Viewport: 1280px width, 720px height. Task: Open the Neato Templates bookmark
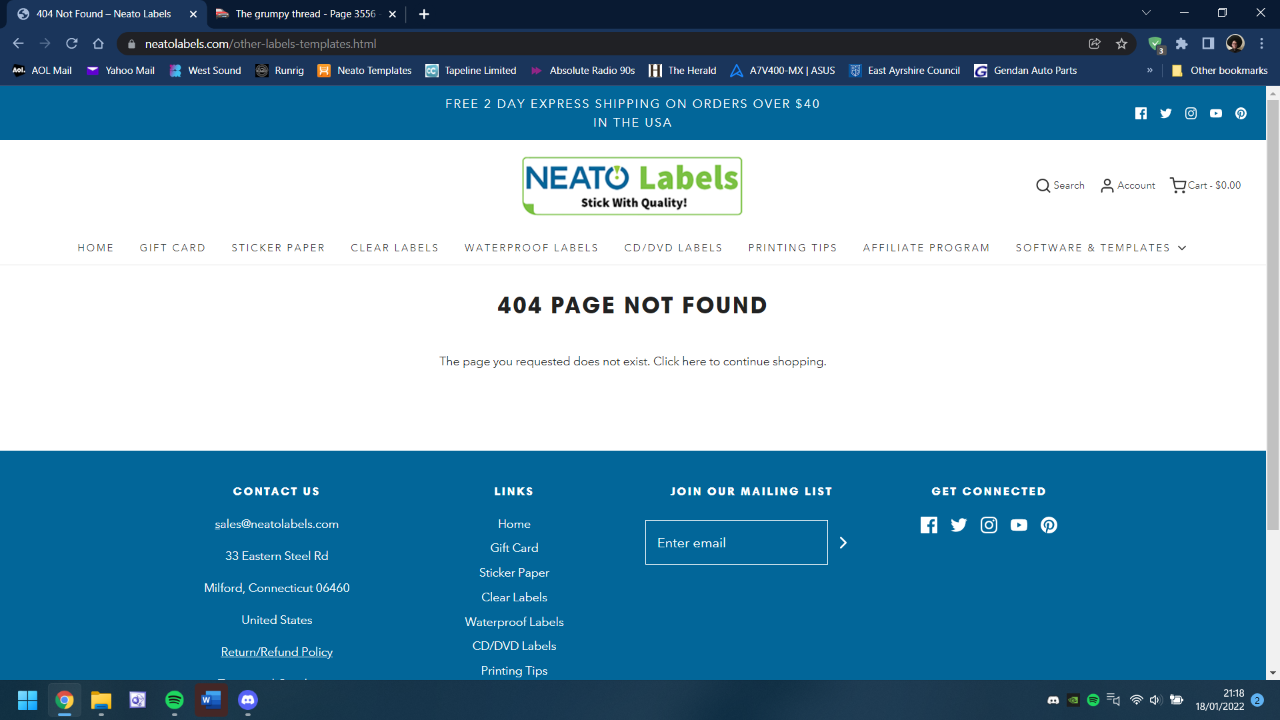(x=365, y=71)
